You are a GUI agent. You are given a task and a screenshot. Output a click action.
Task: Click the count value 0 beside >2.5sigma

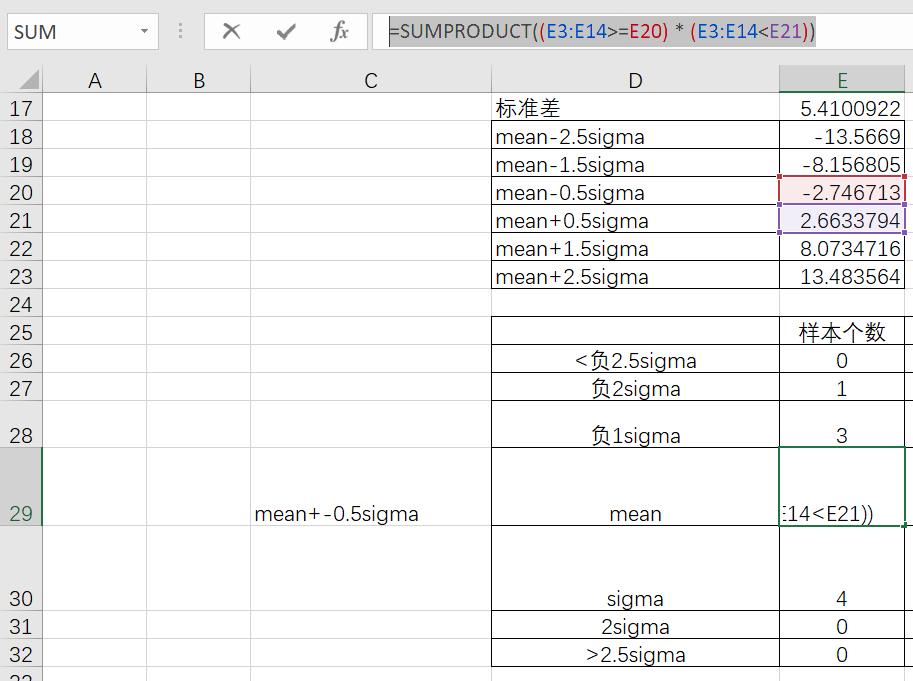coord(842,653)
